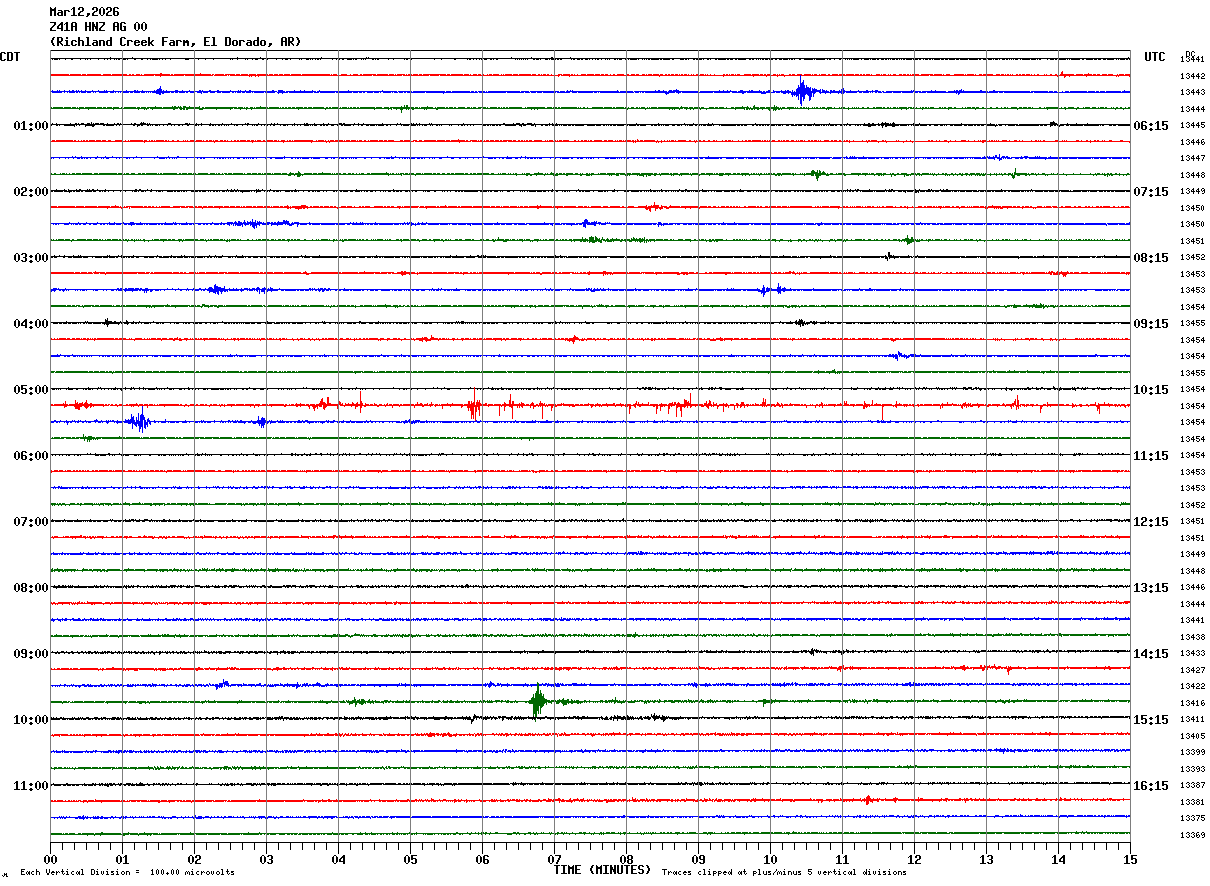This screenshot has width=1210, height=886.
Task: Click the CDT timezone label
Action: 10,57
